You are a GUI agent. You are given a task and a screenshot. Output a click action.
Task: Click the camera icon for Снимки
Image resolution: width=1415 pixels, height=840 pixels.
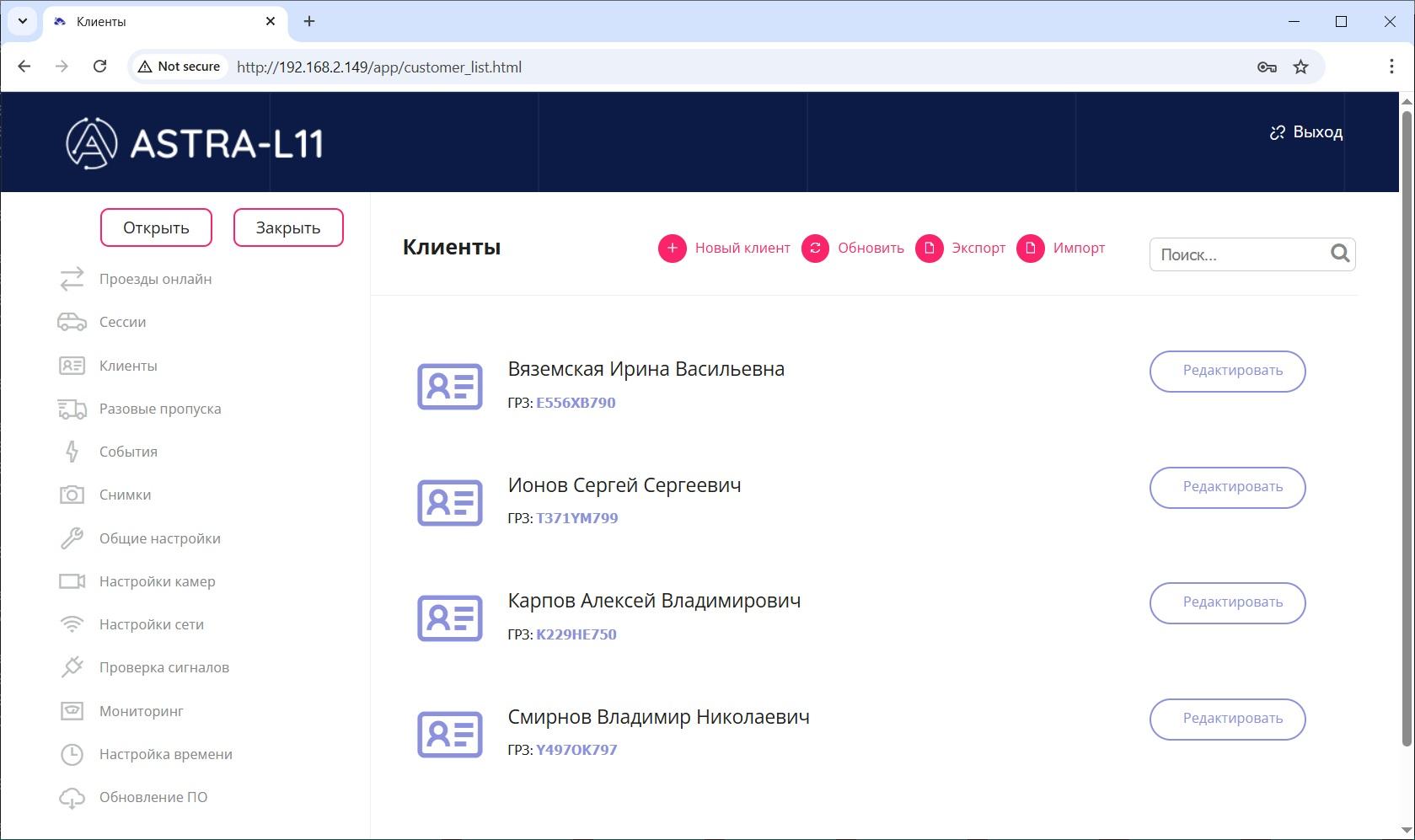pos(72,495)
